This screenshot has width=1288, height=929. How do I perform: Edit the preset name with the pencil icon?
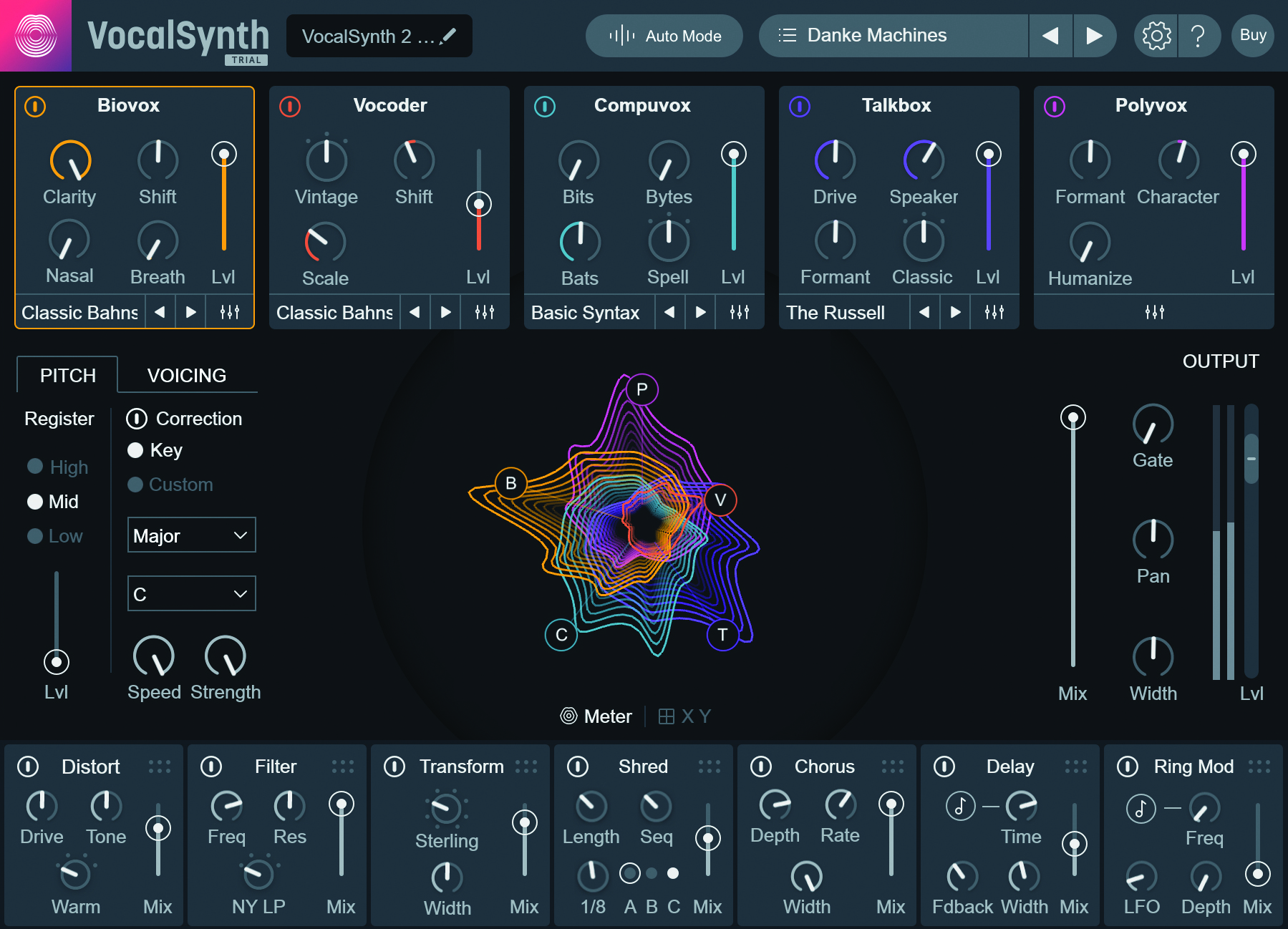[448, 36]
